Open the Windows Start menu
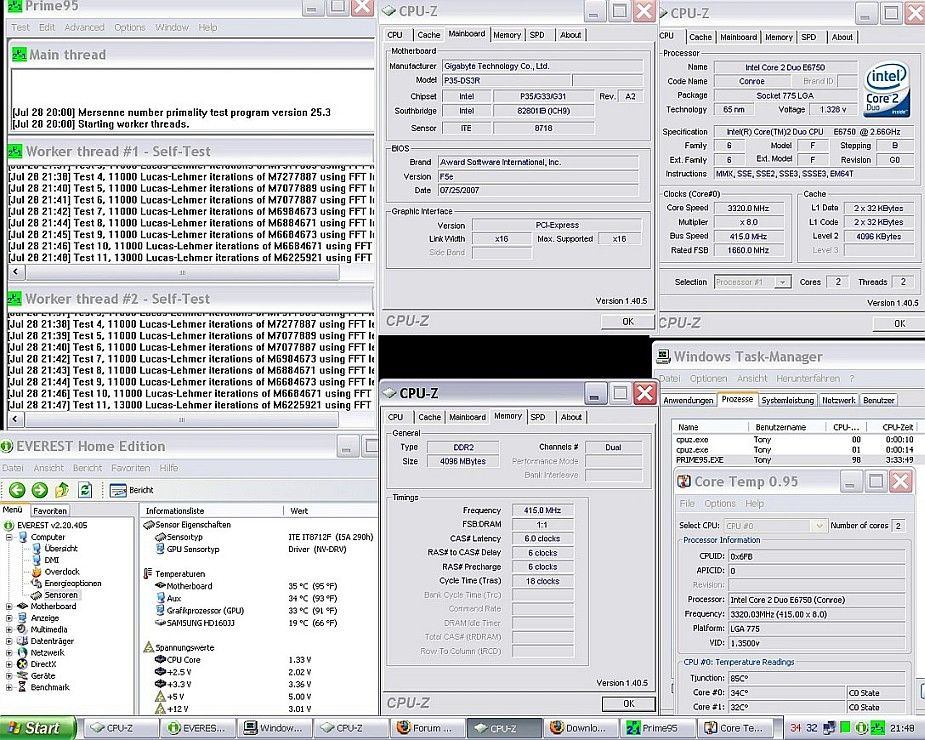The height and width of the screenshot is (740, 925). [x=38, y=728]
